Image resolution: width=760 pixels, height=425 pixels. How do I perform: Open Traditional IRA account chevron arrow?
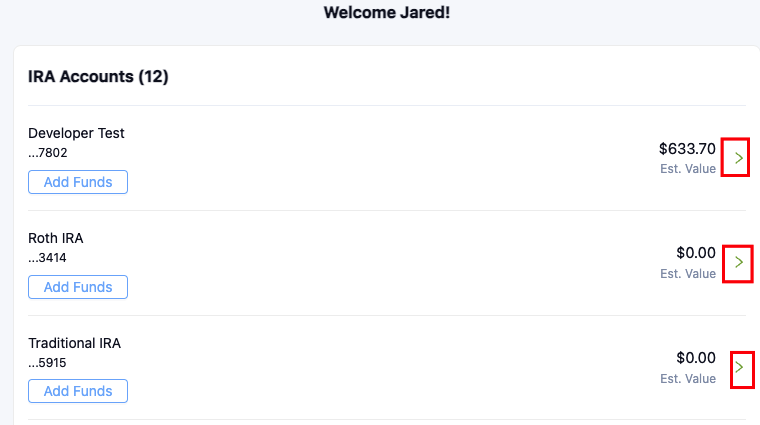coord(740,367)
